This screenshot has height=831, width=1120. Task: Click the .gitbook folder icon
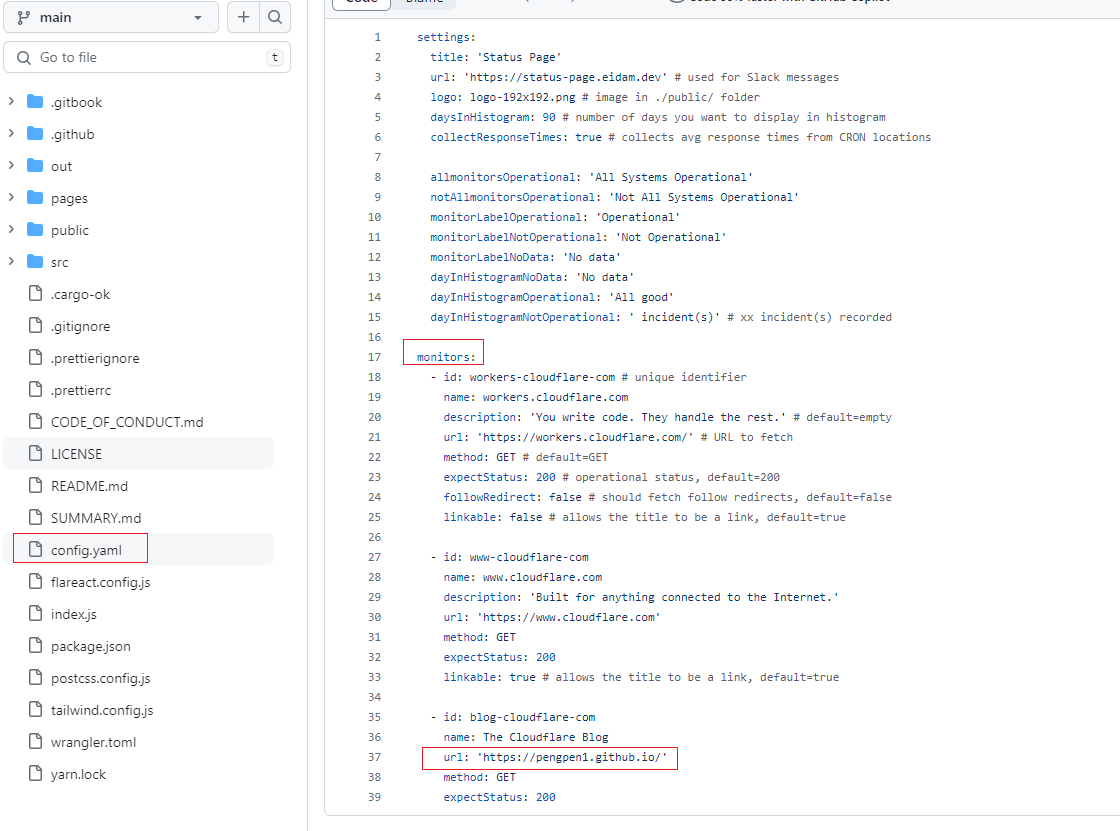pyautogui.click(x=35, y=101)
